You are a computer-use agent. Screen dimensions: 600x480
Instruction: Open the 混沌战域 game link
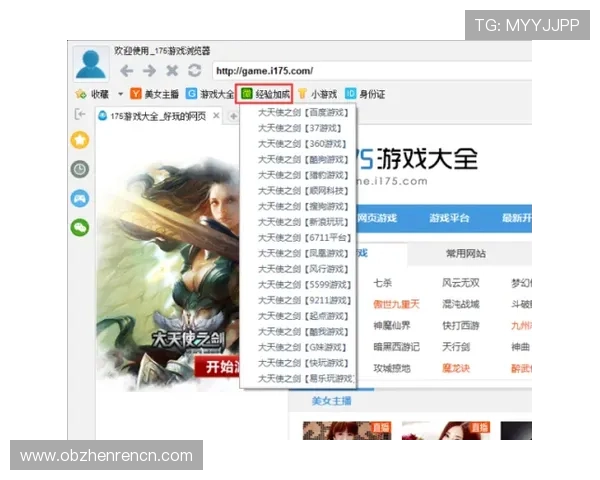pos(461,304)
